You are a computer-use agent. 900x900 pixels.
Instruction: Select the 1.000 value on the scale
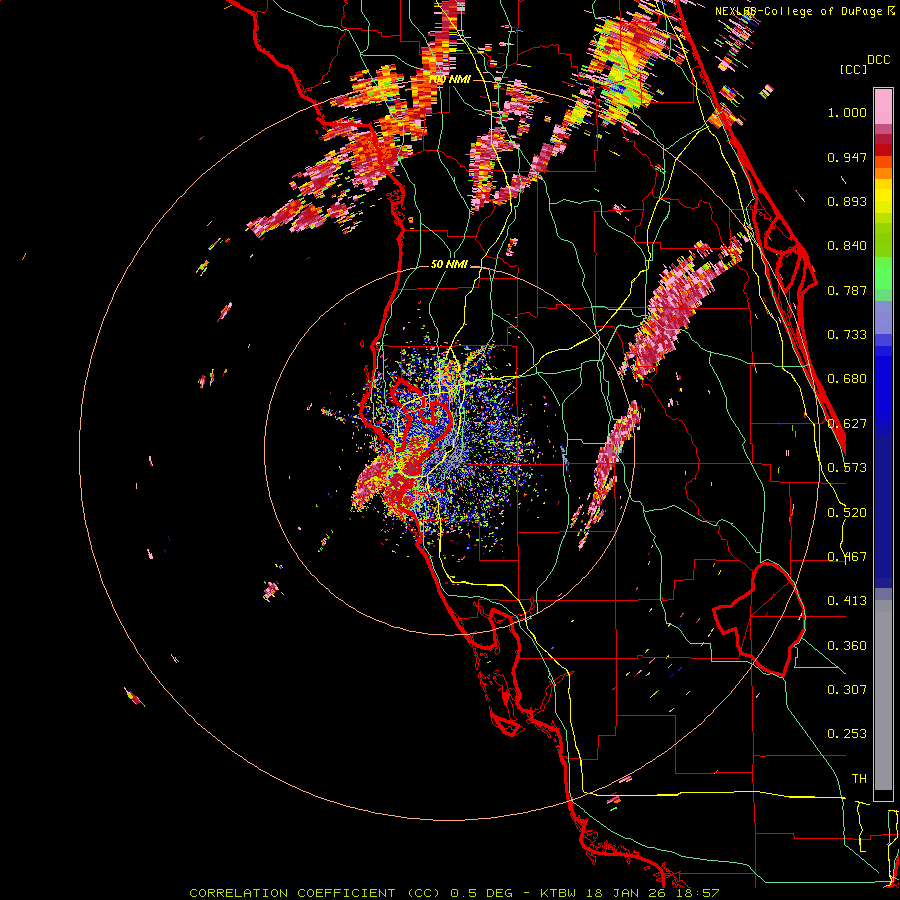(847, 112)
